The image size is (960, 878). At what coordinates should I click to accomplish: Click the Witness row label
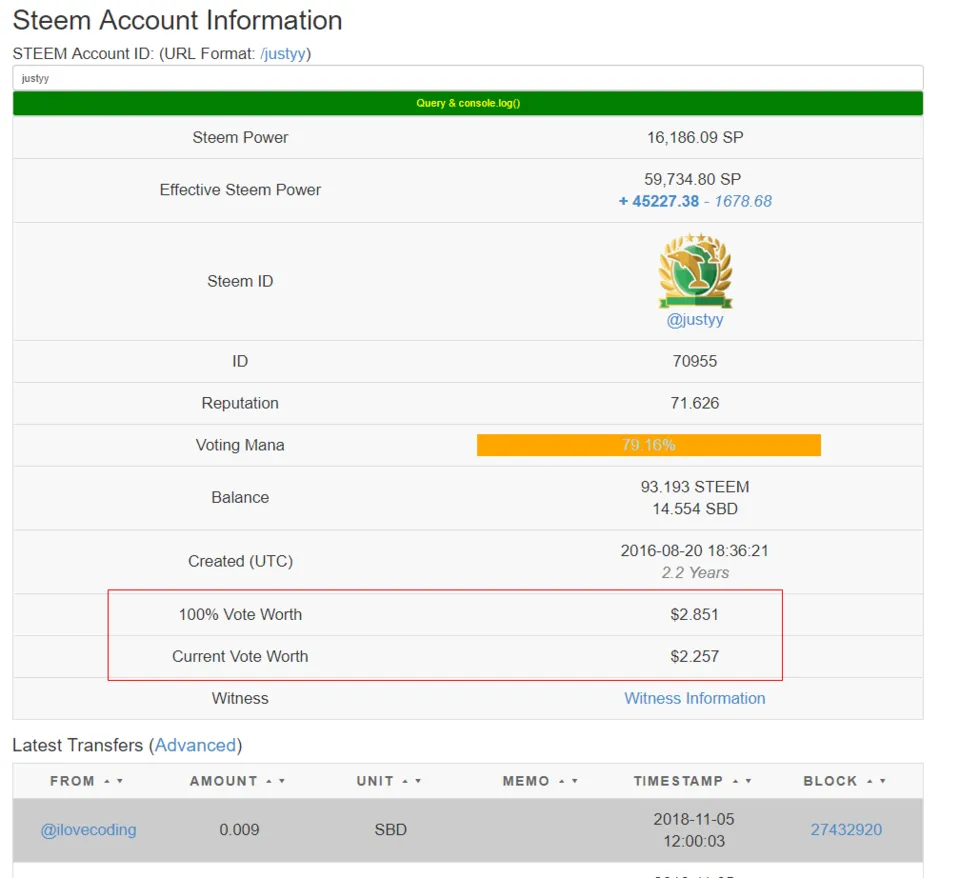(240, 699)
